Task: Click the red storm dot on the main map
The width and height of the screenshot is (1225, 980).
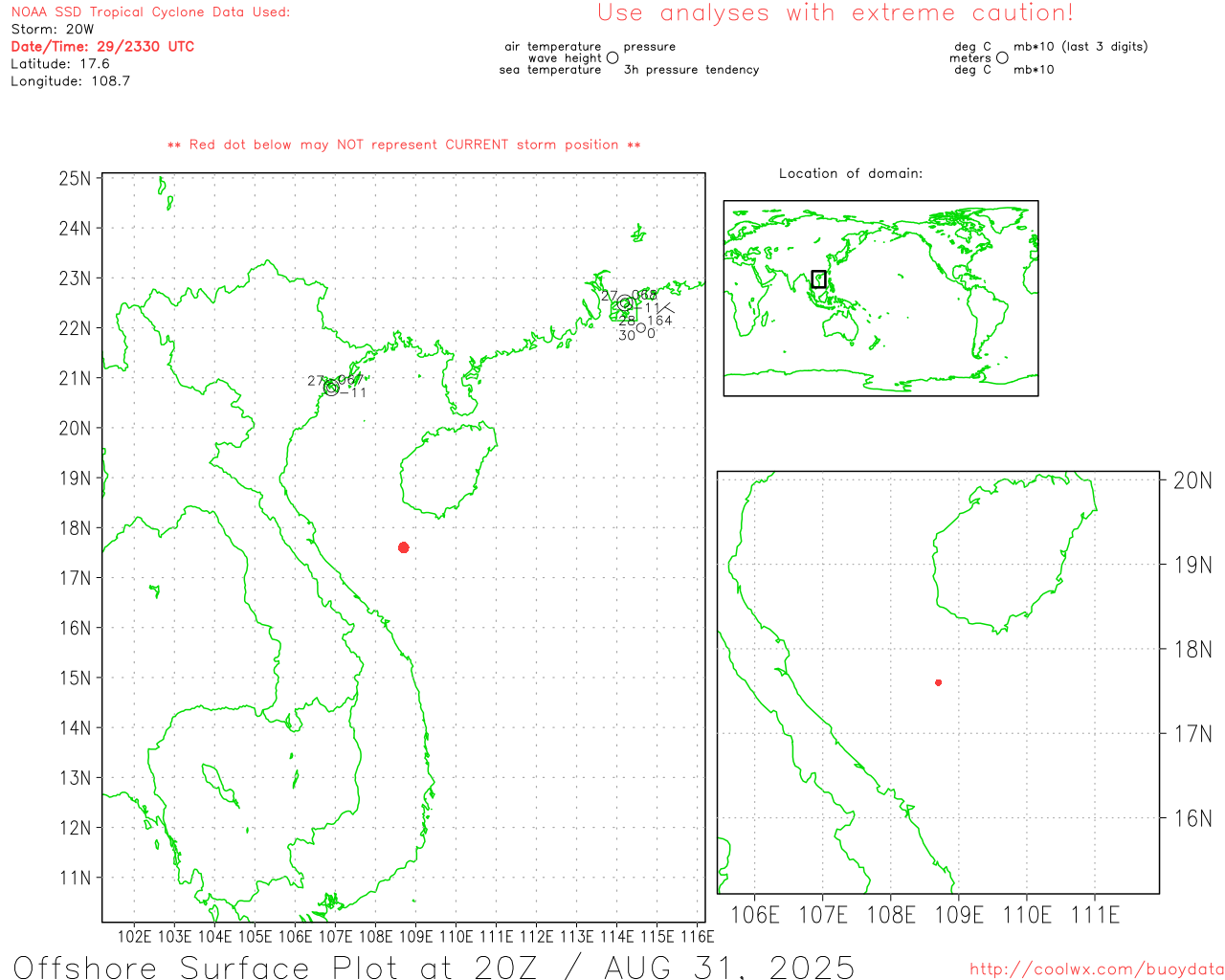Action: coord(404,547)
